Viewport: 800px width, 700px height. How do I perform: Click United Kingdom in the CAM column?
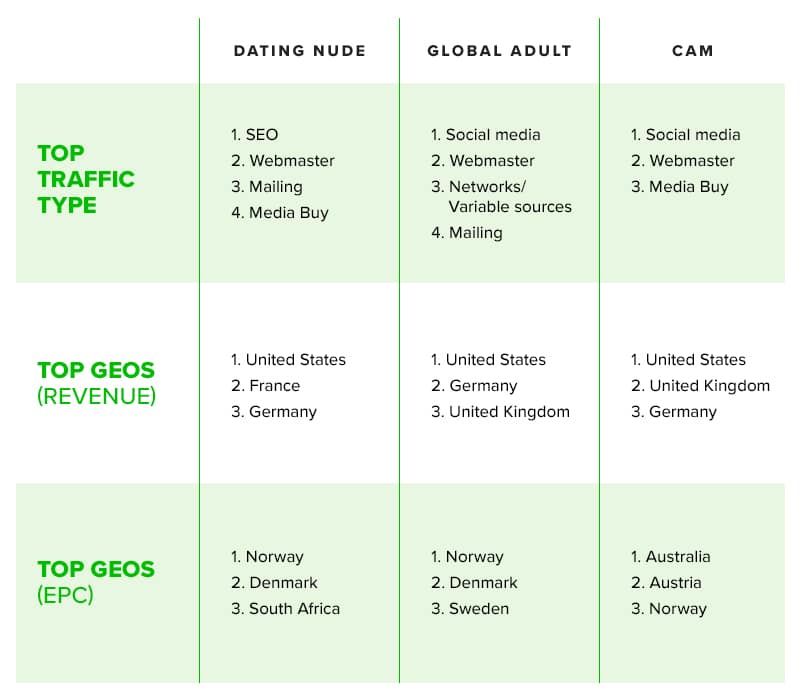tap(709, 386)
